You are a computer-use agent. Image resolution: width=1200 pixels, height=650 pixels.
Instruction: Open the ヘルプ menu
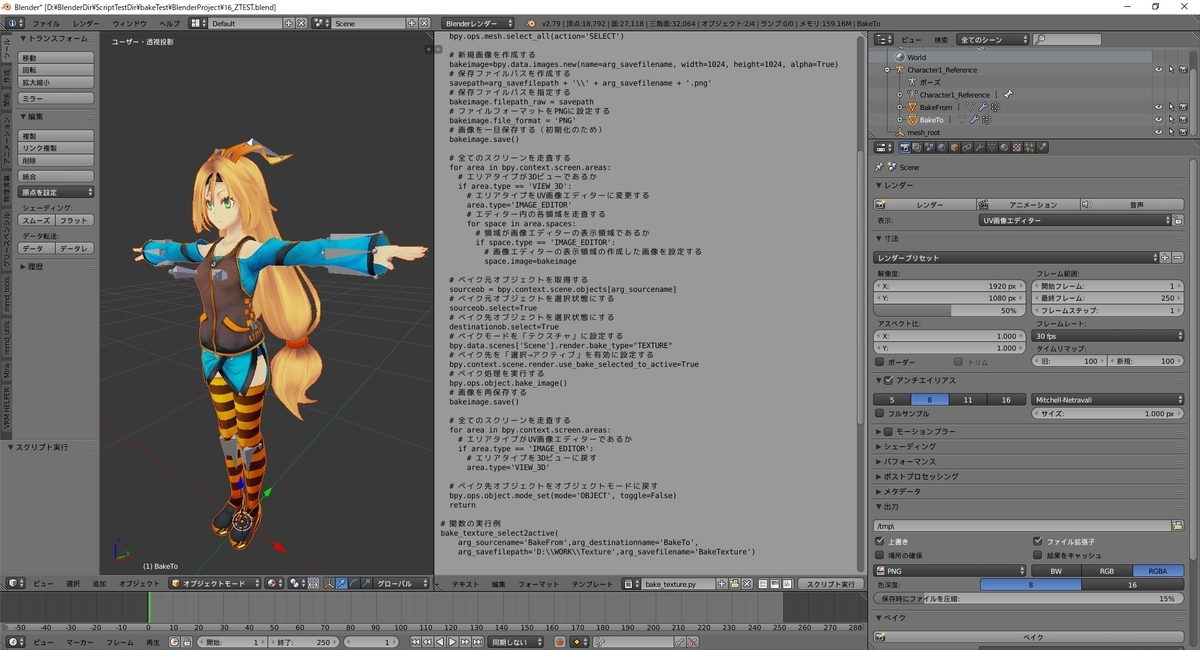(x=170, y=23)
